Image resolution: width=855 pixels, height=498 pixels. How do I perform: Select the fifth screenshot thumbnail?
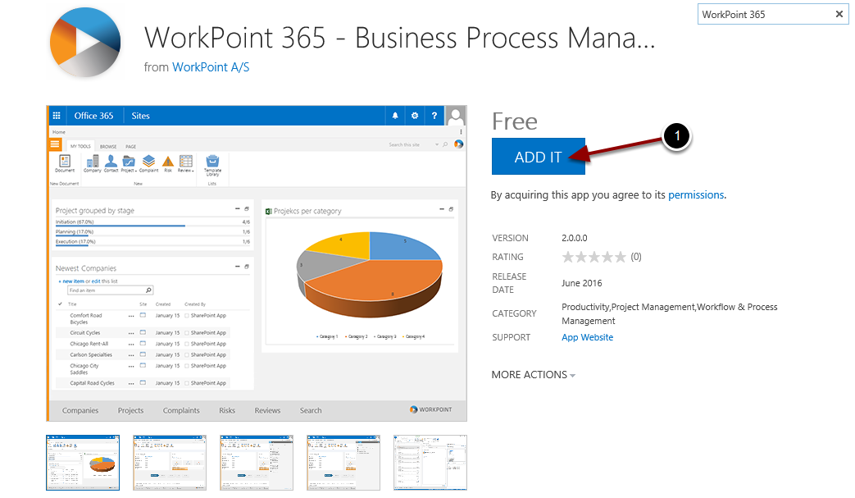(430, 463)
